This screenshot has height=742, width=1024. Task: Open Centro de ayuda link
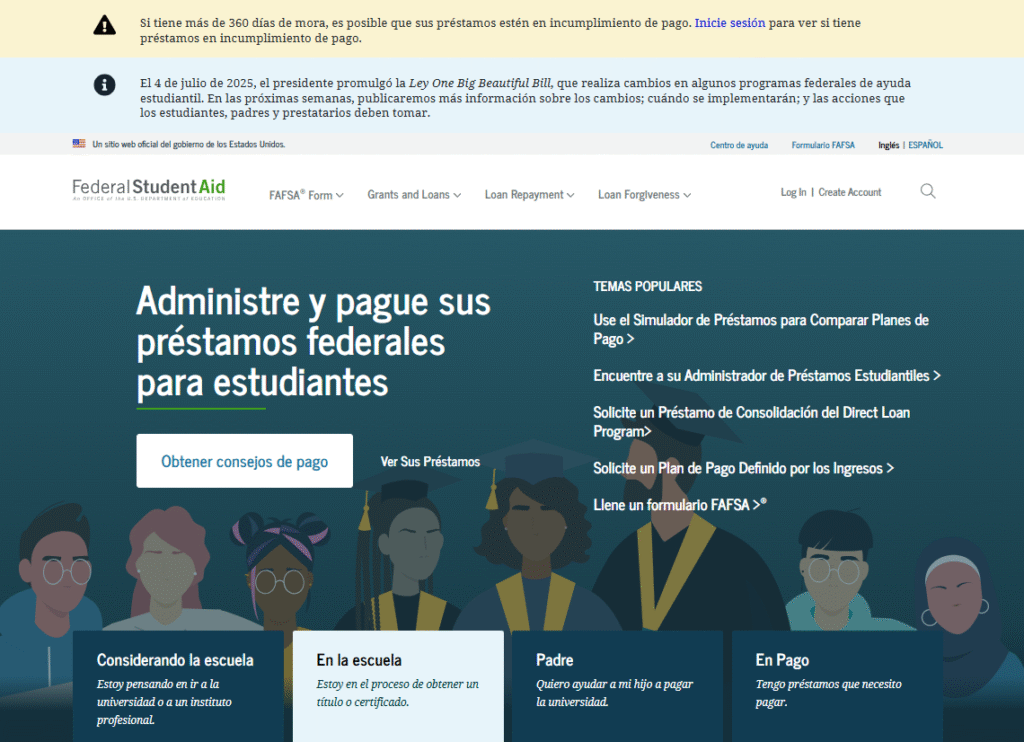(x=739, y=145)
